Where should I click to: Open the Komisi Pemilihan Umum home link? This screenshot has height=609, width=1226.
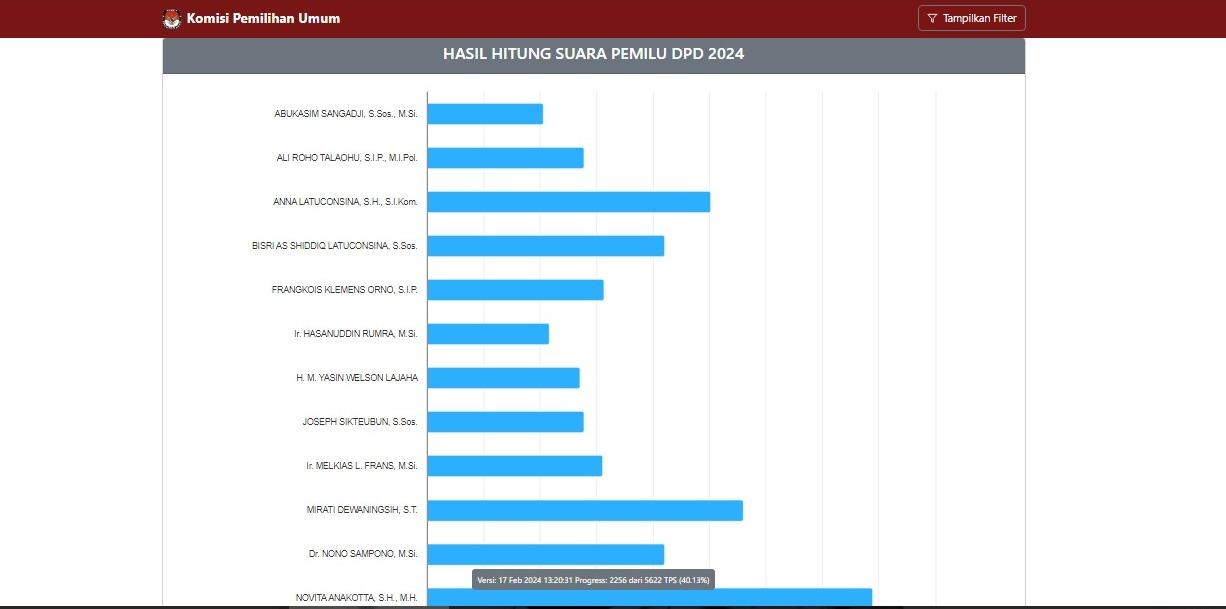tap(263, 18)
